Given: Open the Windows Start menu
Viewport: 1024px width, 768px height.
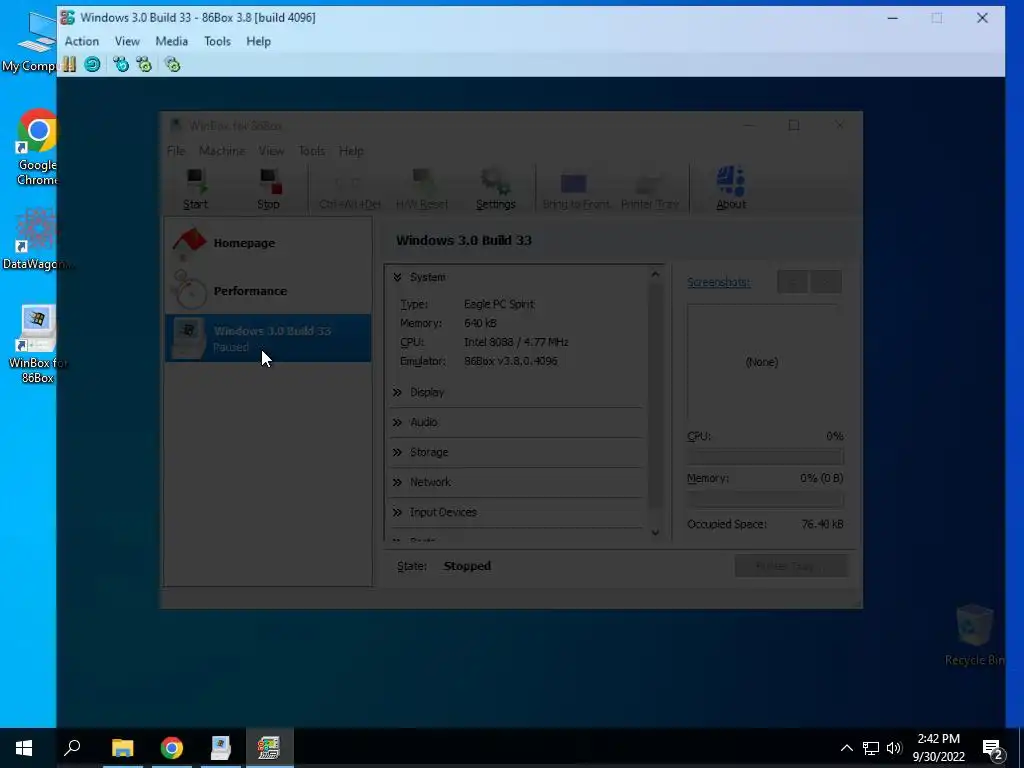Looking at the screenshot, I should (24, 748).
